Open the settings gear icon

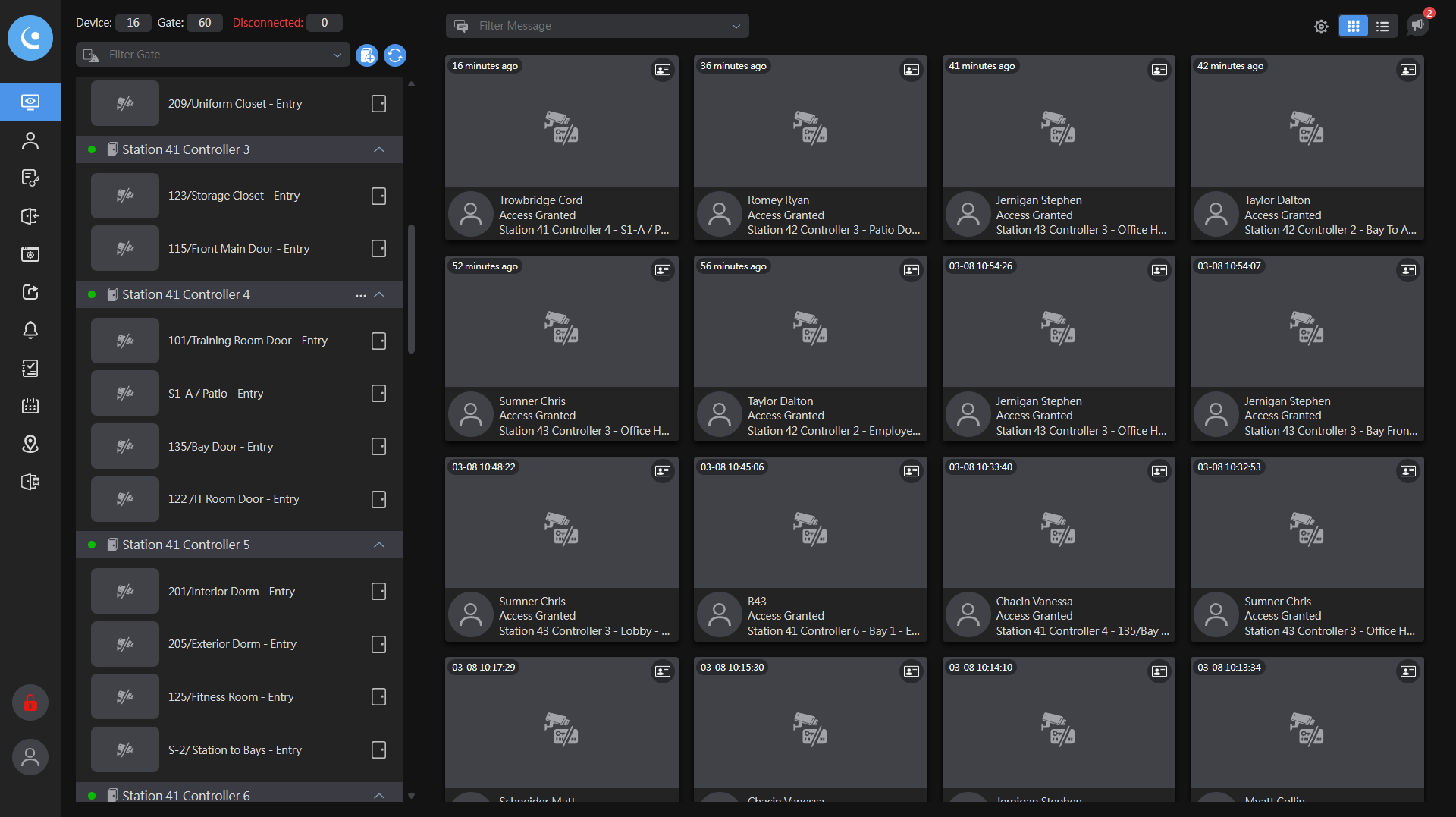(1321, 27)
